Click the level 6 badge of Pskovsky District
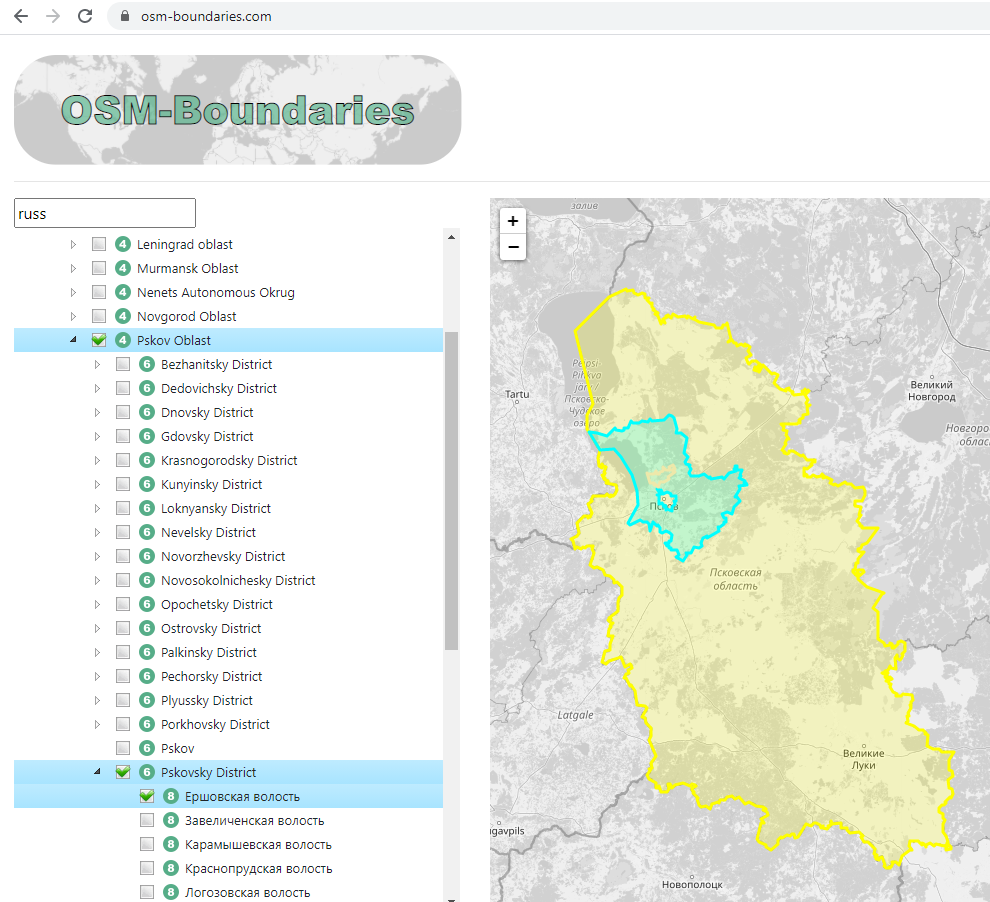 tap(146, 772)
